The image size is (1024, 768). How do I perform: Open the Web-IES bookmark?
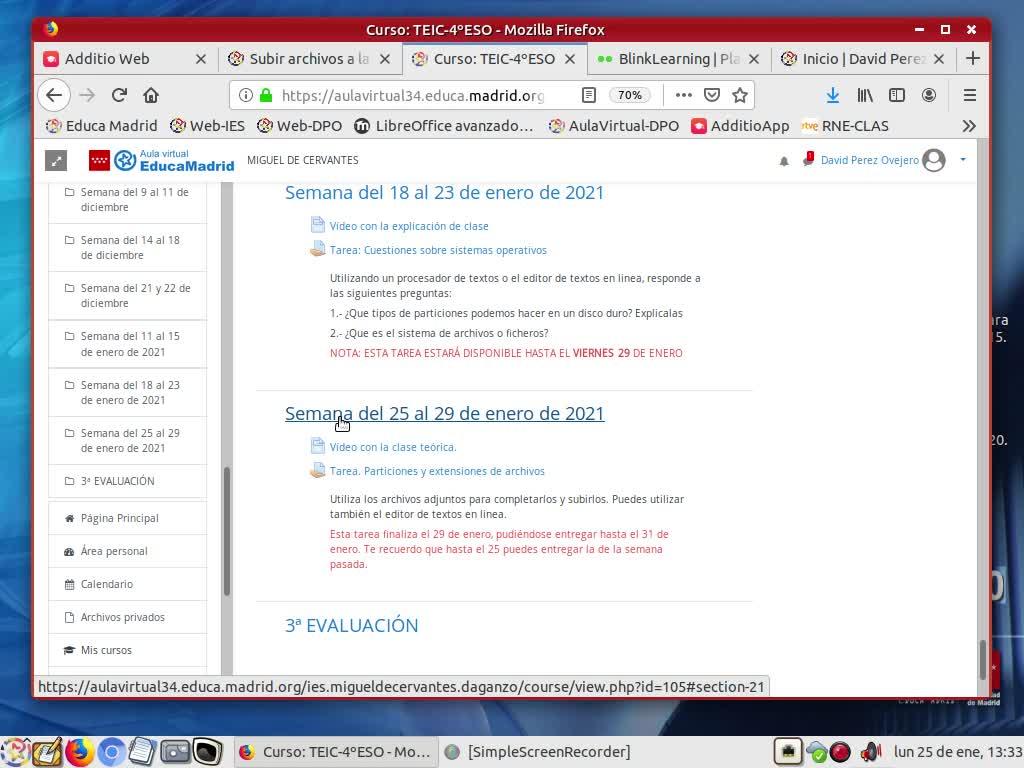207,126
